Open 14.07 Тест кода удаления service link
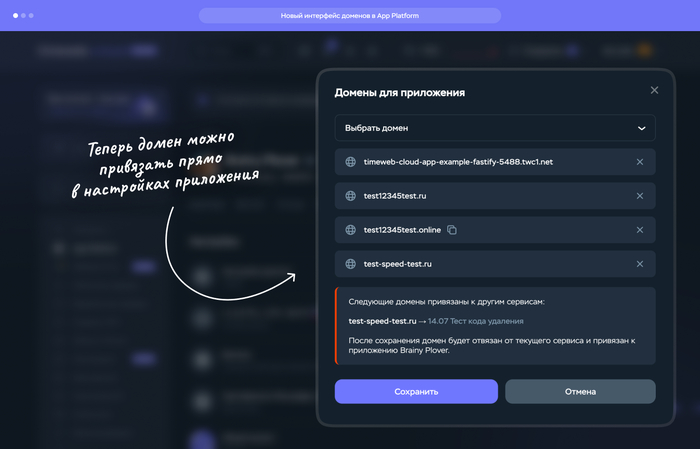This screenshot has width=700, height=449. 475,321
